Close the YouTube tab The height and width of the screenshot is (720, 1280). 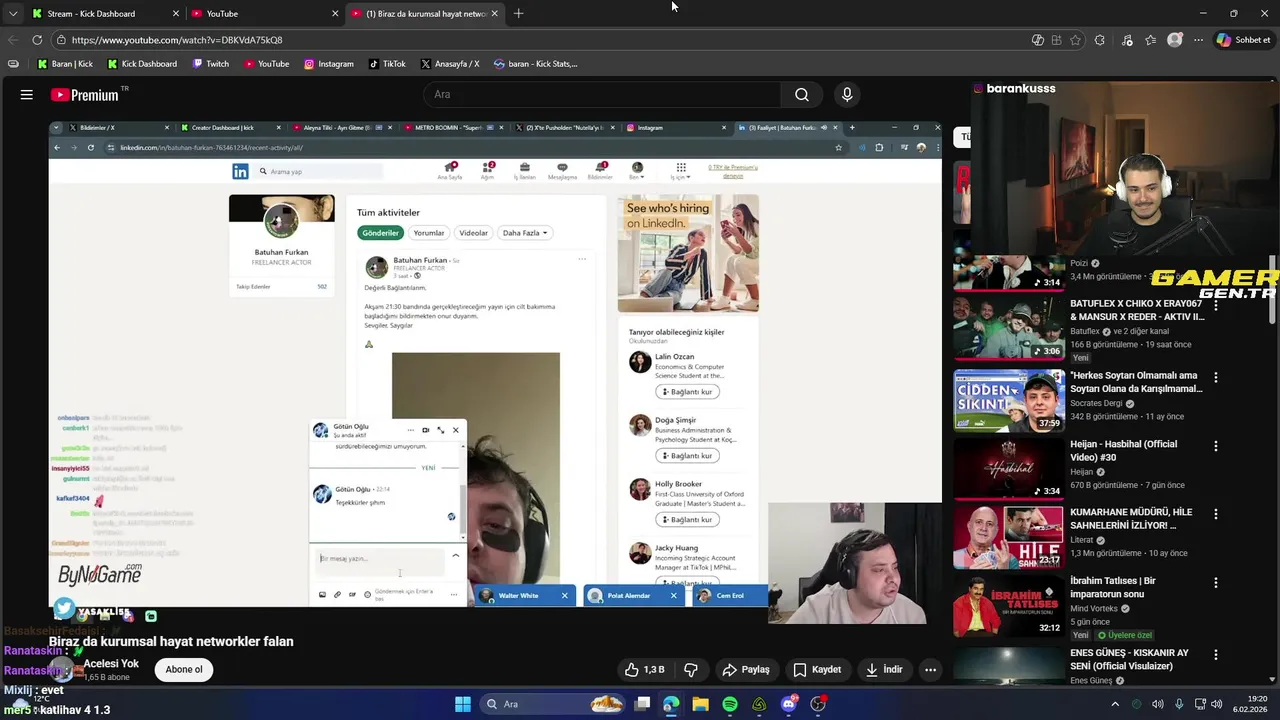coord(335,14)
